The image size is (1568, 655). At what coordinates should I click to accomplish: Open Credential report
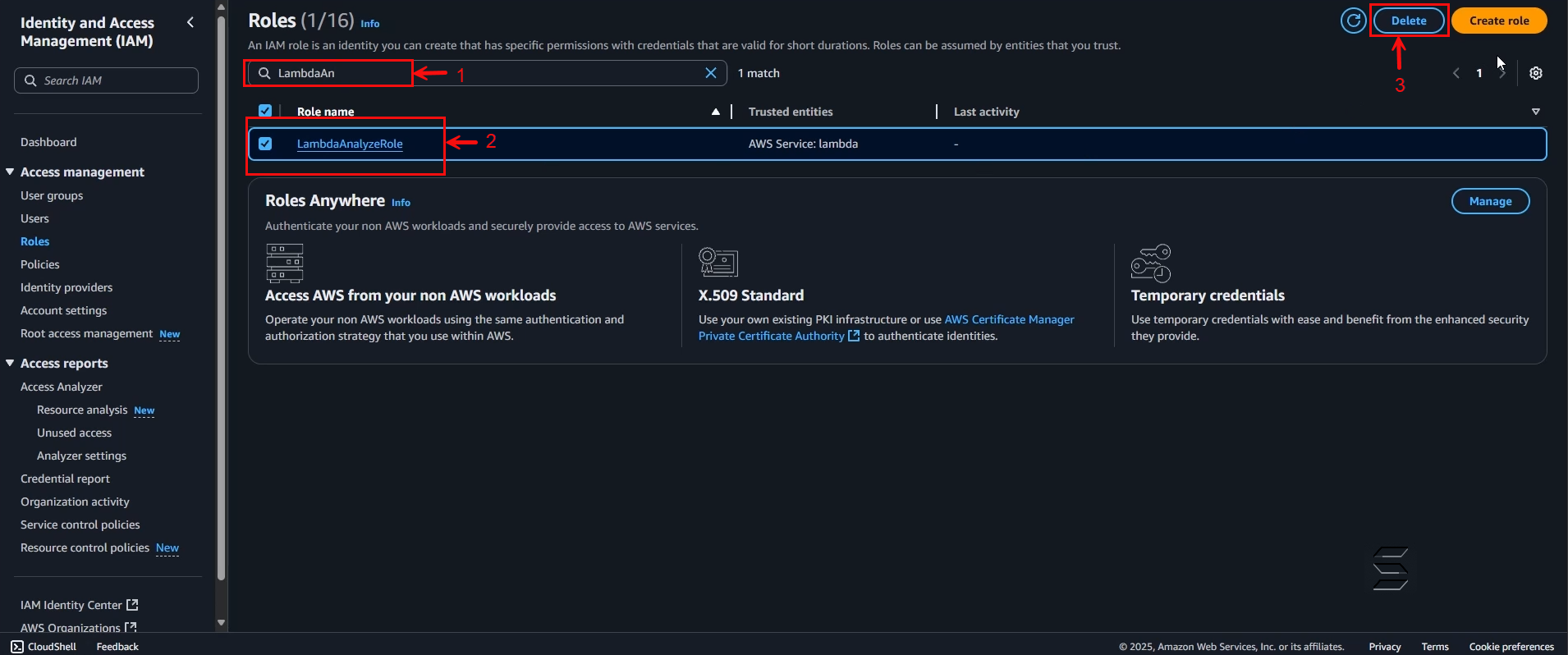[65, 479]
